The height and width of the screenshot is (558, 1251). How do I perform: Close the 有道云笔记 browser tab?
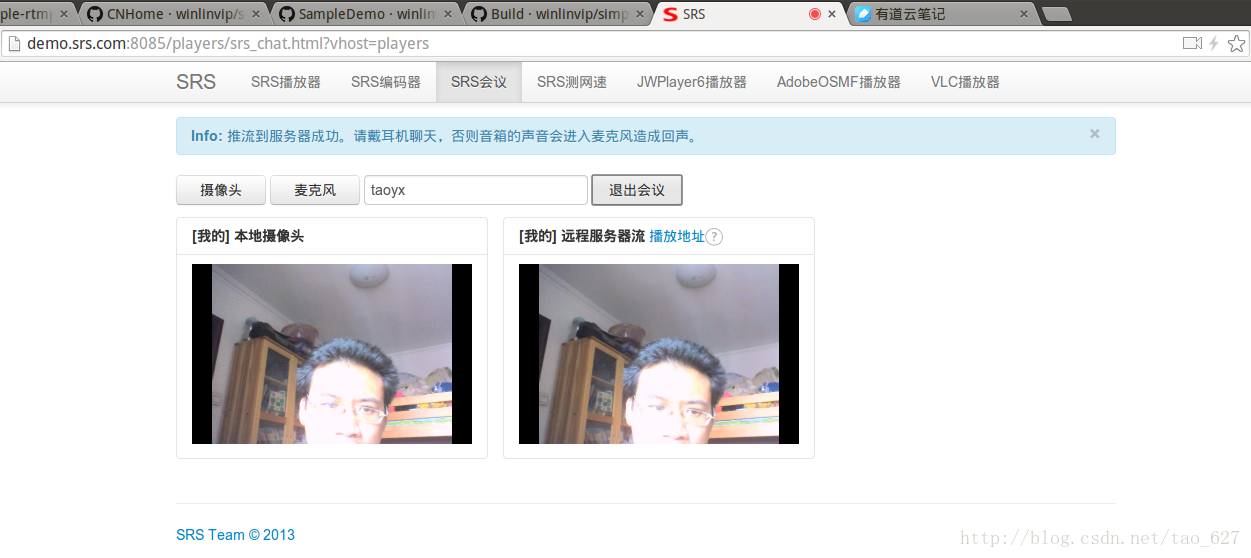click(1024, 14)
